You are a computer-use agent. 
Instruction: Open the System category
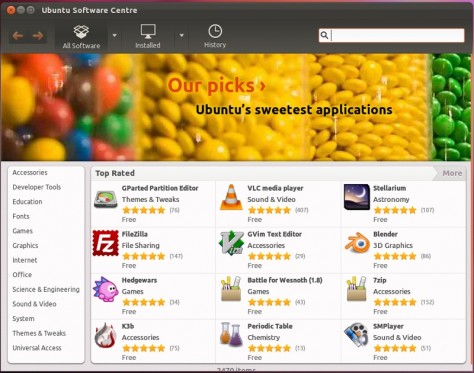pyautogui.click(x=23, y=319)
